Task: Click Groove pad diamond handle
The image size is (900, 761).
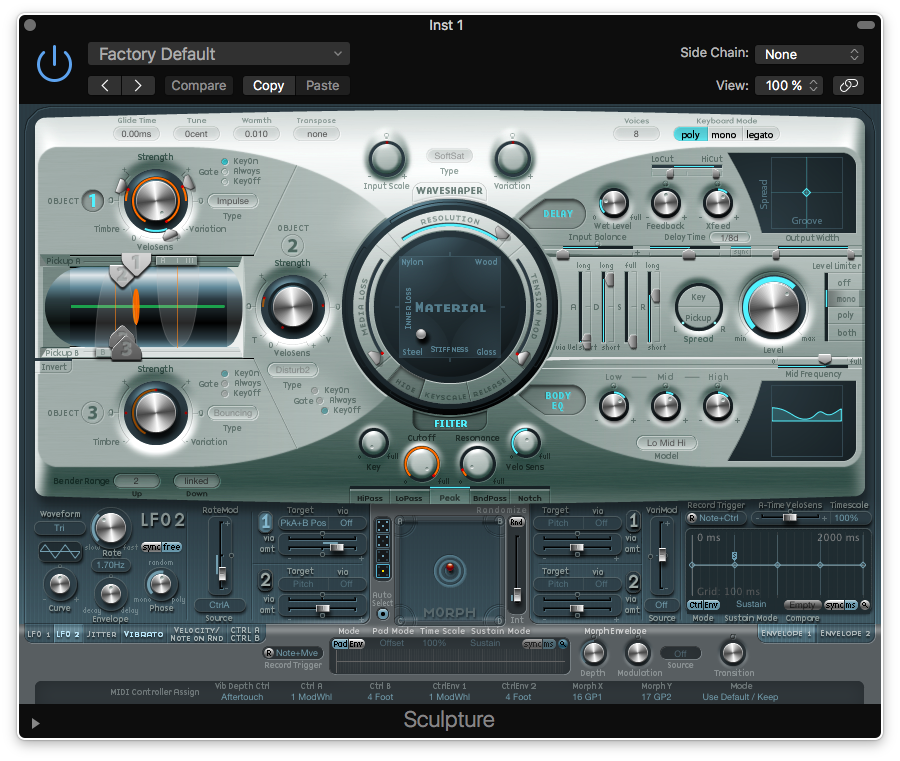Action: [806, 192]
